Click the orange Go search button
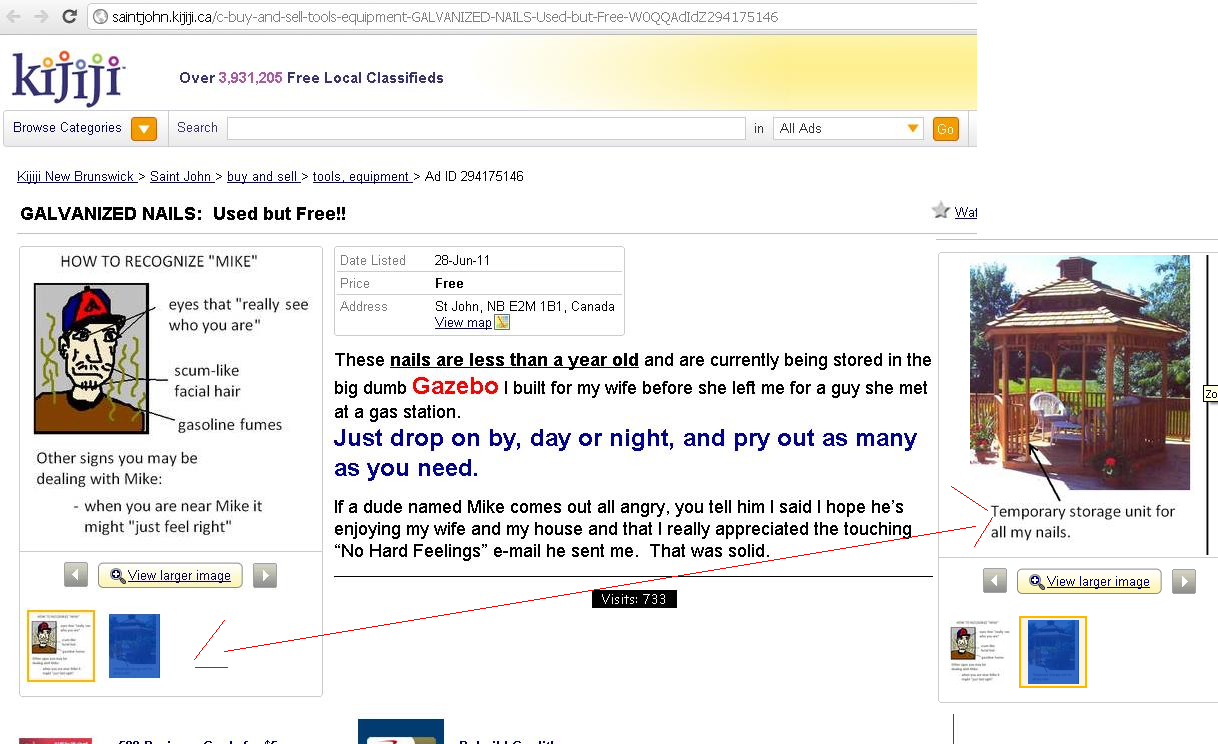Image resolution: width=1218 pixels, height=744 pixels. point(945,128)
